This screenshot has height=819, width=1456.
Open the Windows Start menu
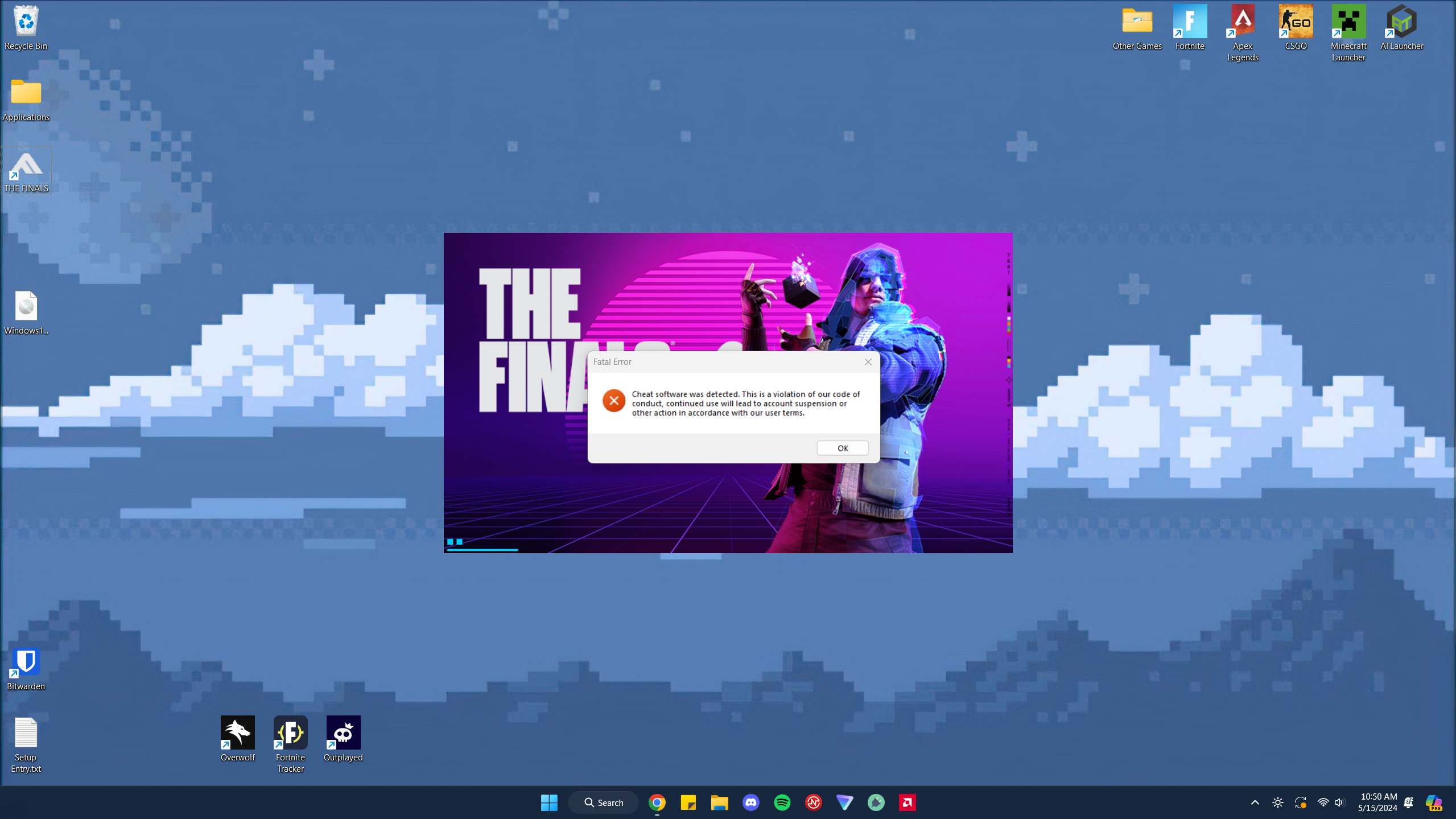(549, 802)
